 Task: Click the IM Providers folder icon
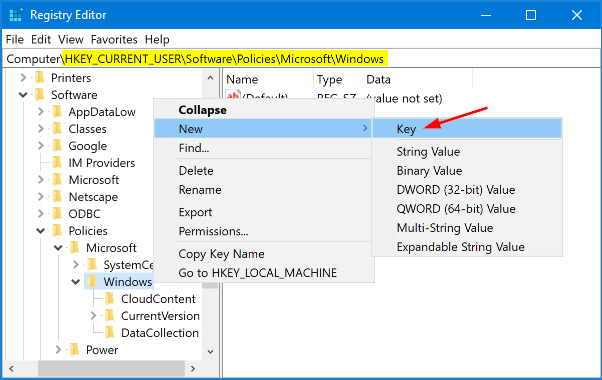tap(57, 163)
